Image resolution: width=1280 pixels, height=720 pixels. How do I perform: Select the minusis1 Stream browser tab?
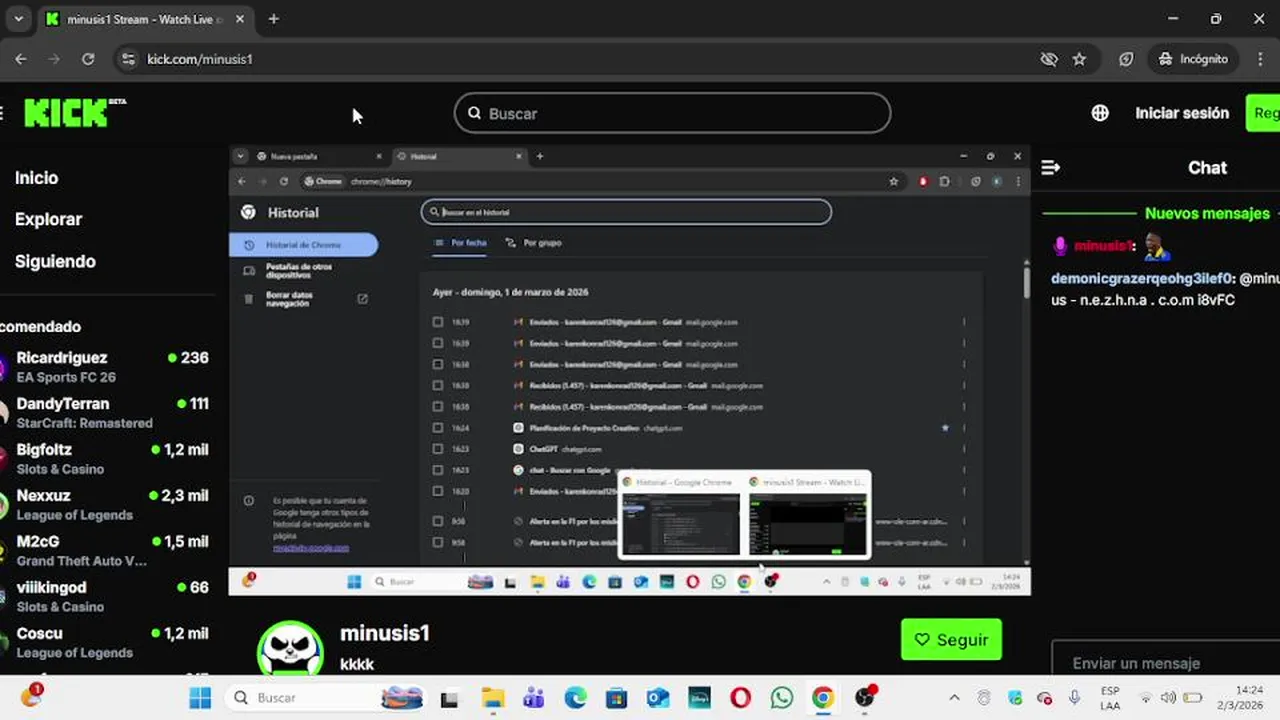pyautogui.click(x=145, y=19)
